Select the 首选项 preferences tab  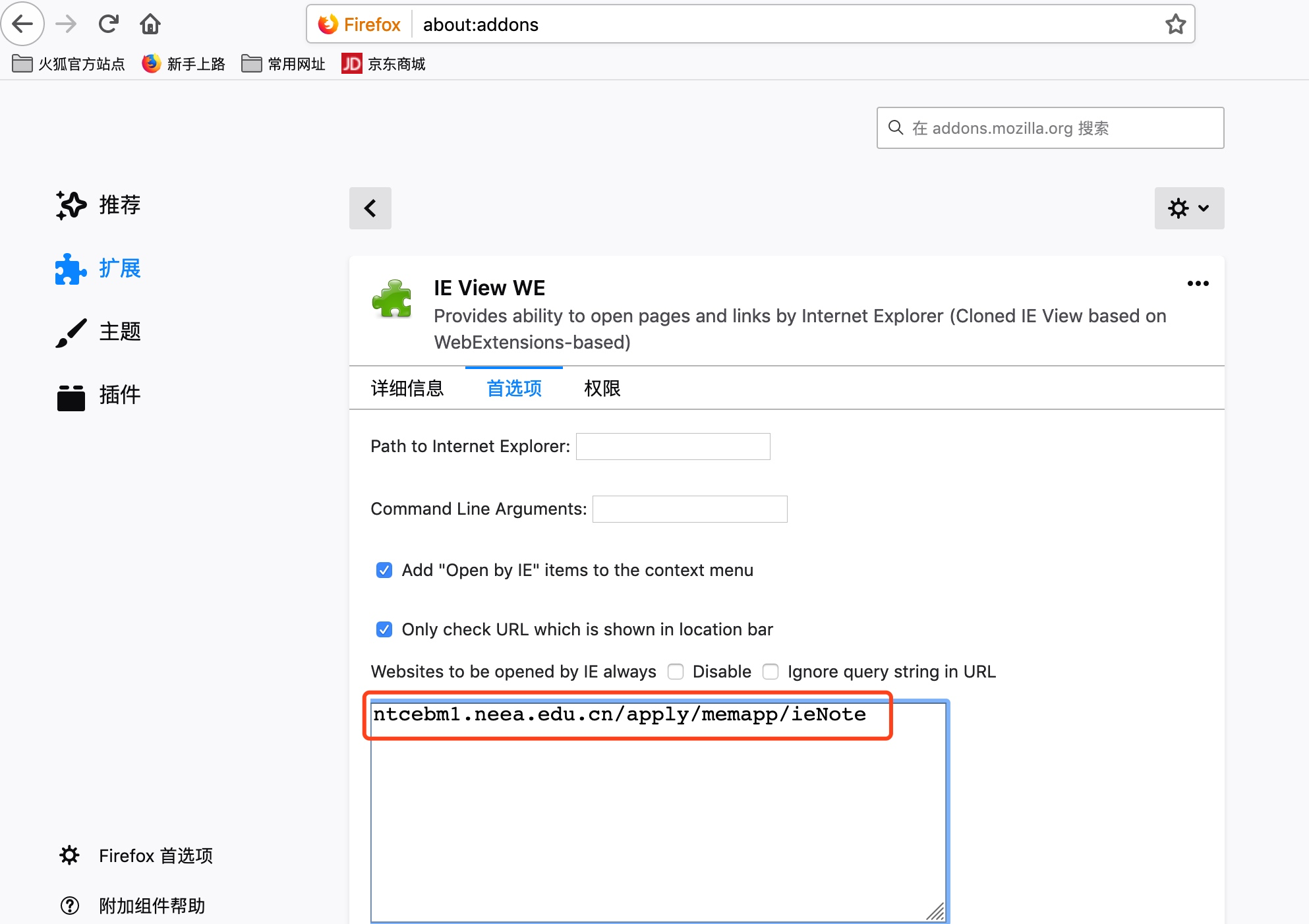click(514, 388)
